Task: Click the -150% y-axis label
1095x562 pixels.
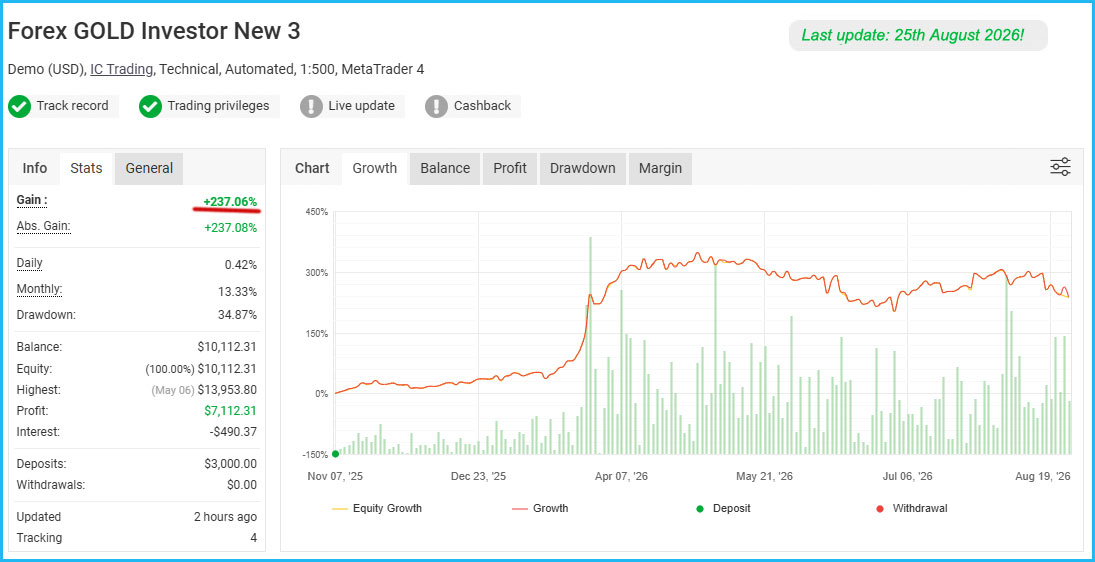Action: pyautogui.click(x=316, y=455)
